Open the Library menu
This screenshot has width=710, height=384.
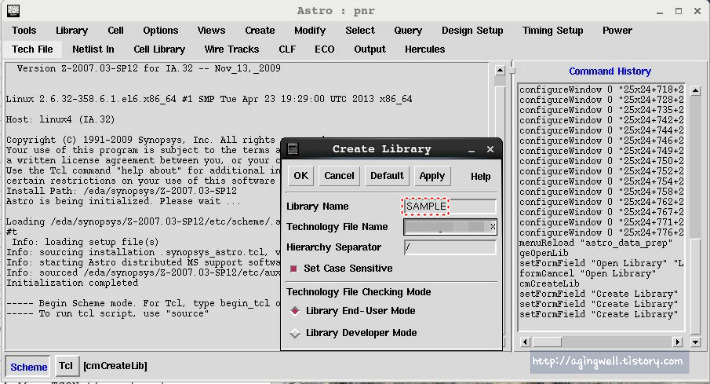pyautogui.click(x=72, y=31)
